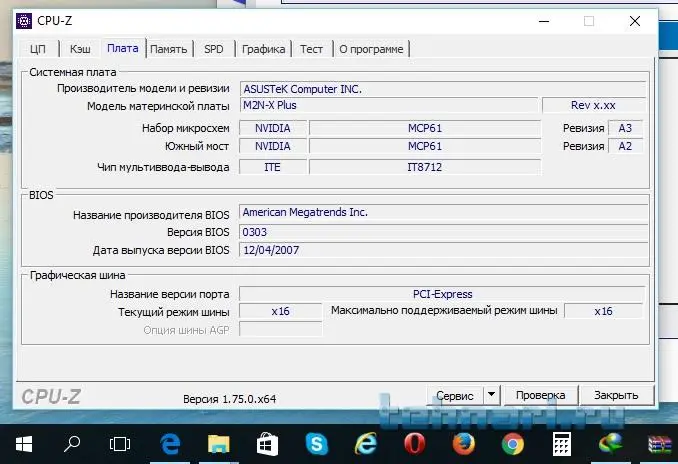Click the Название версии порта label

(x=170, y=294)
